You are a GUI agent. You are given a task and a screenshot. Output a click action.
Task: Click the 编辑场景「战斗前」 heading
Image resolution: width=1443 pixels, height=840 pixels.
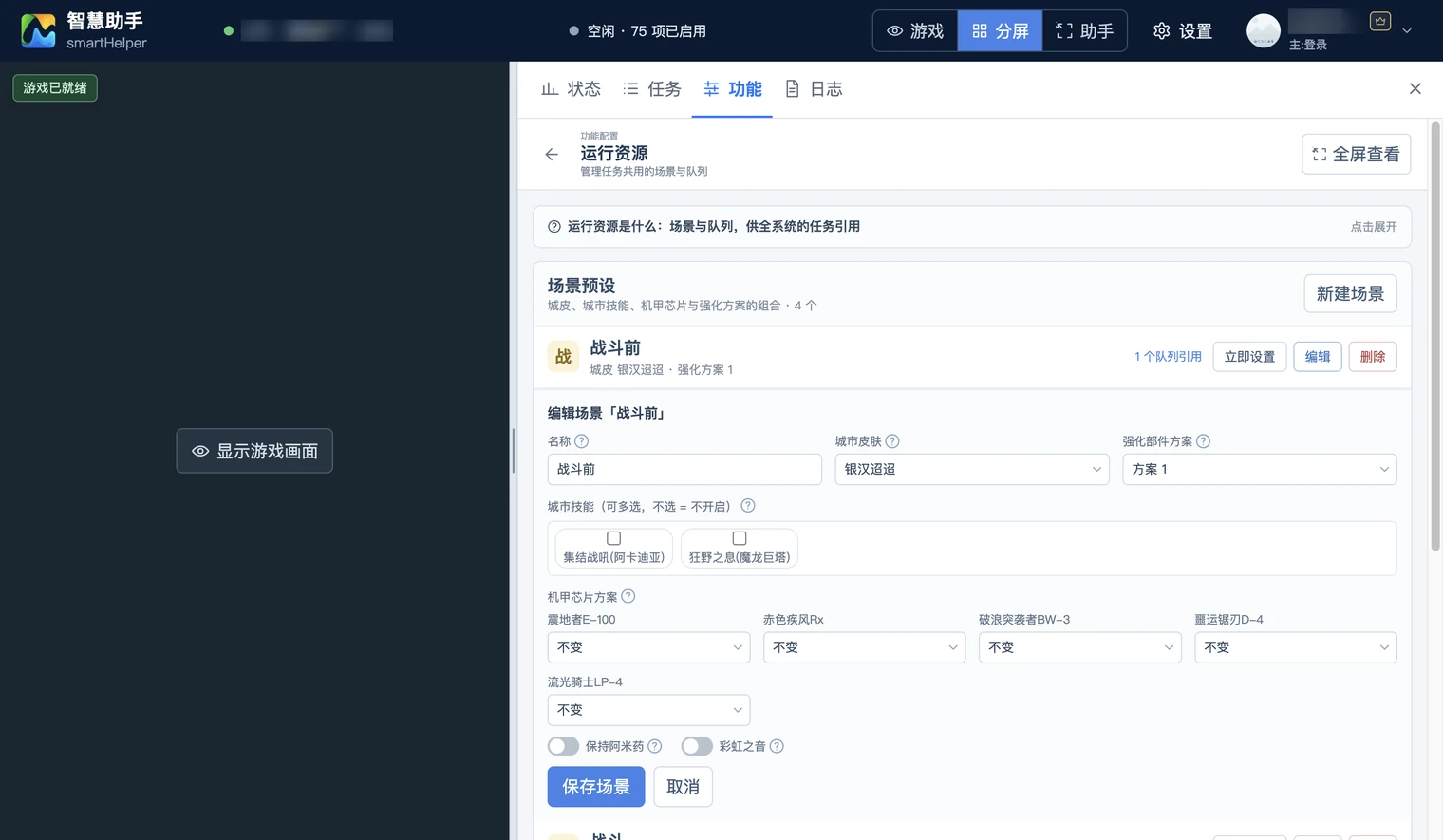(608, 413)
